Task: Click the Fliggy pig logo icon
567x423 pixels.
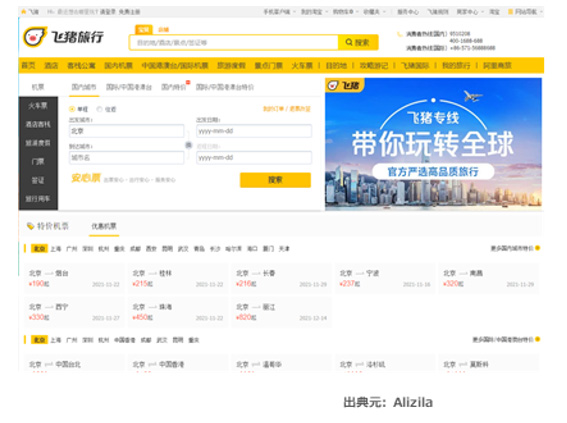Action: (35, 37)
